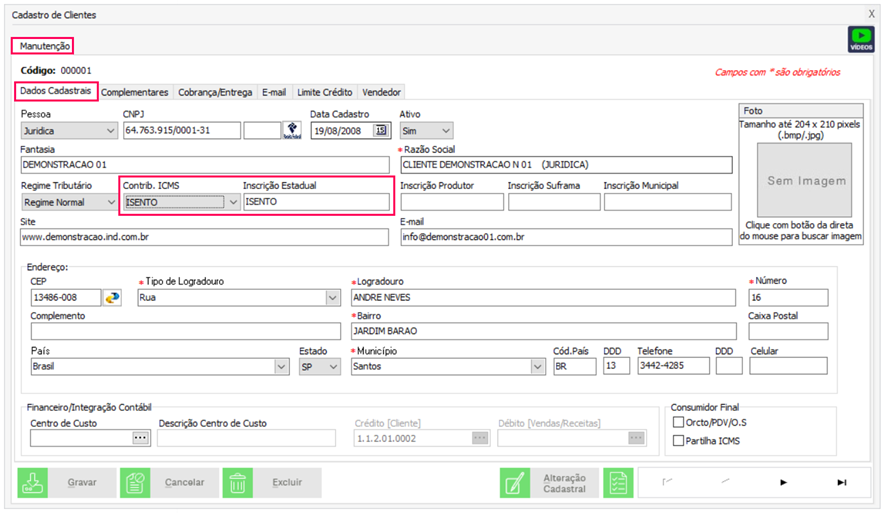
Task: Click the Receita Federal CNPJ lookup icon
Action: pos(292,131)
